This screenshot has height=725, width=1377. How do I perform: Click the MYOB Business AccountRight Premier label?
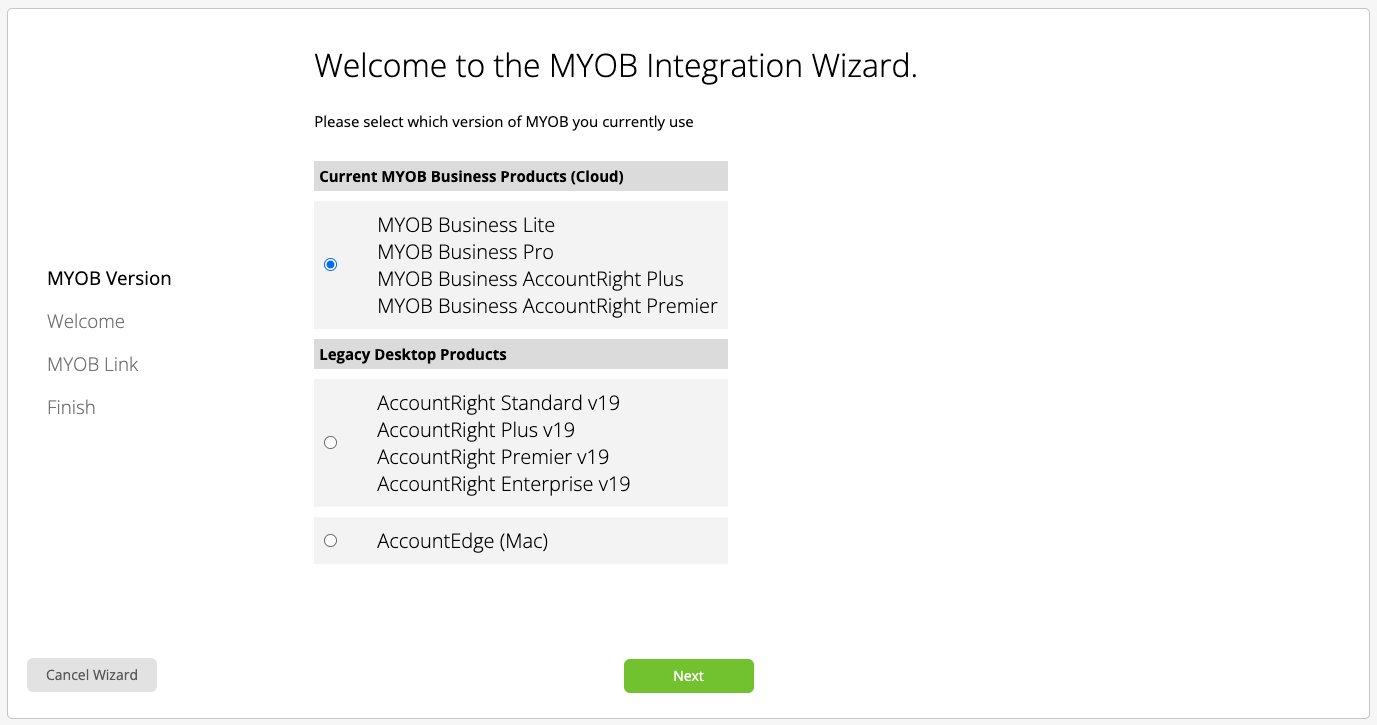click(546, 306)
